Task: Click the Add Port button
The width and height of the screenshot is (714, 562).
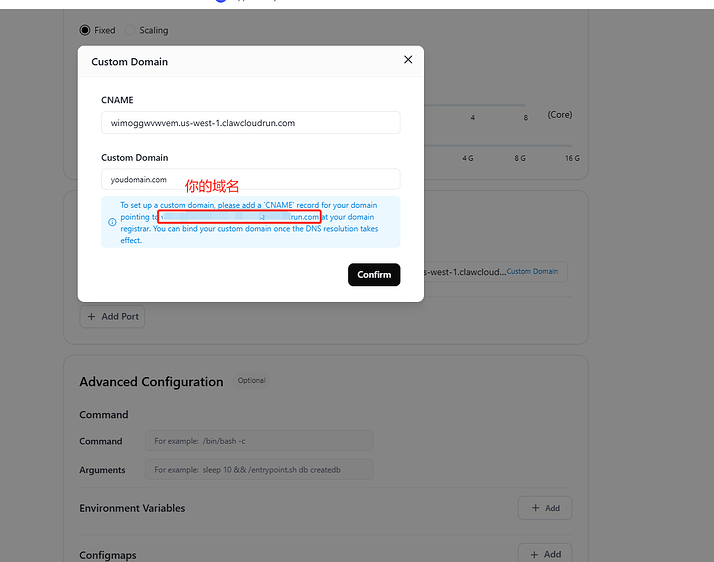Action: tap(113, 317)
